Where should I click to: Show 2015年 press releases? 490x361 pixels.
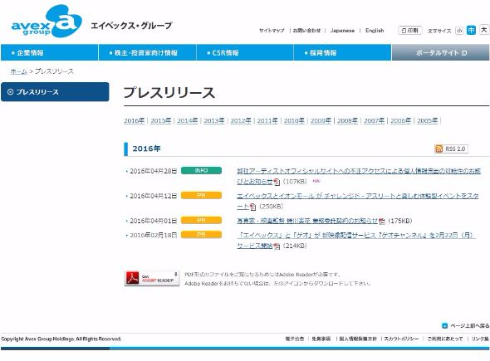(x=161, y=121)
